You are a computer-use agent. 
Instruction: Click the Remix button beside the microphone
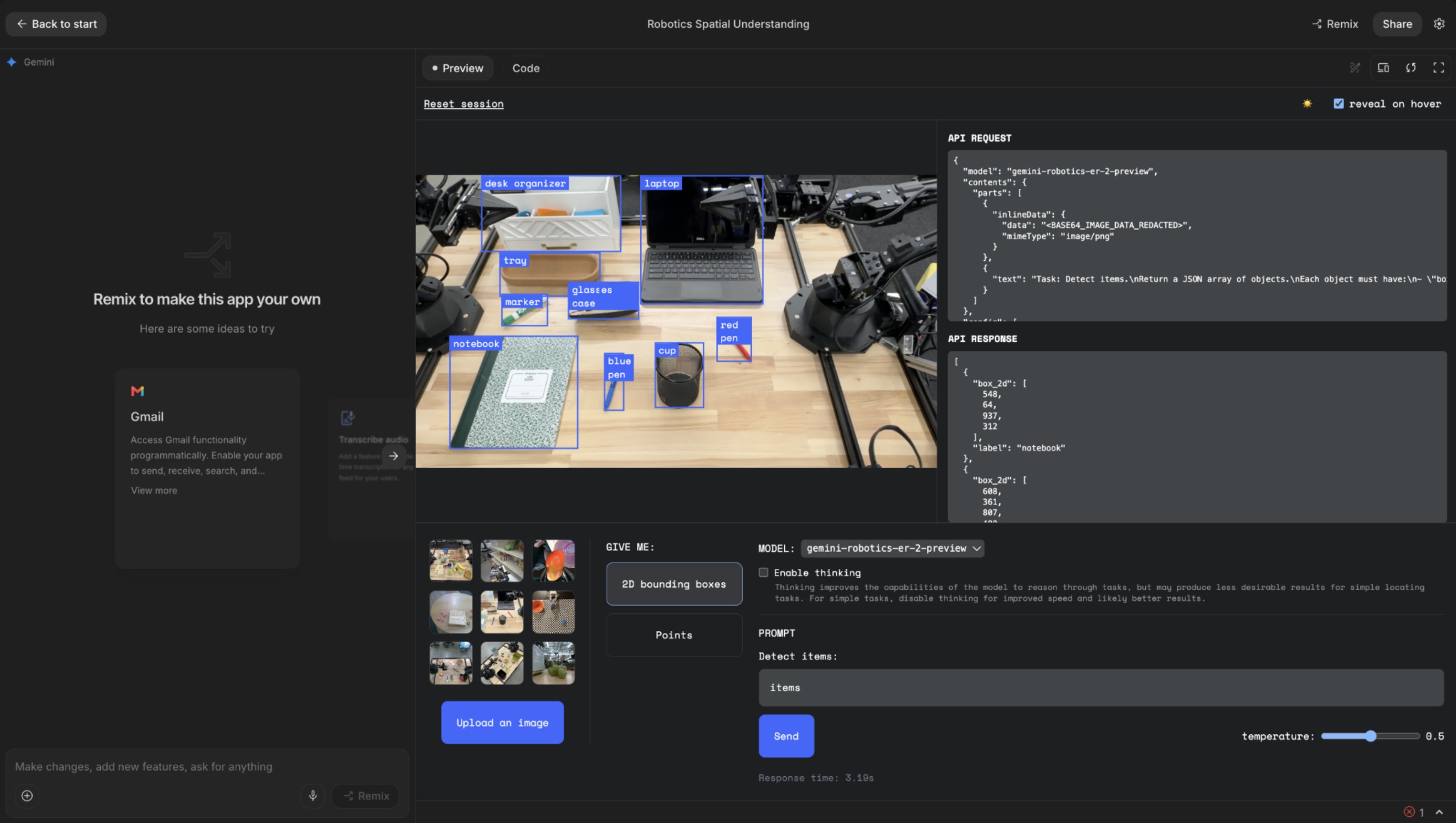tap(366, 796)
